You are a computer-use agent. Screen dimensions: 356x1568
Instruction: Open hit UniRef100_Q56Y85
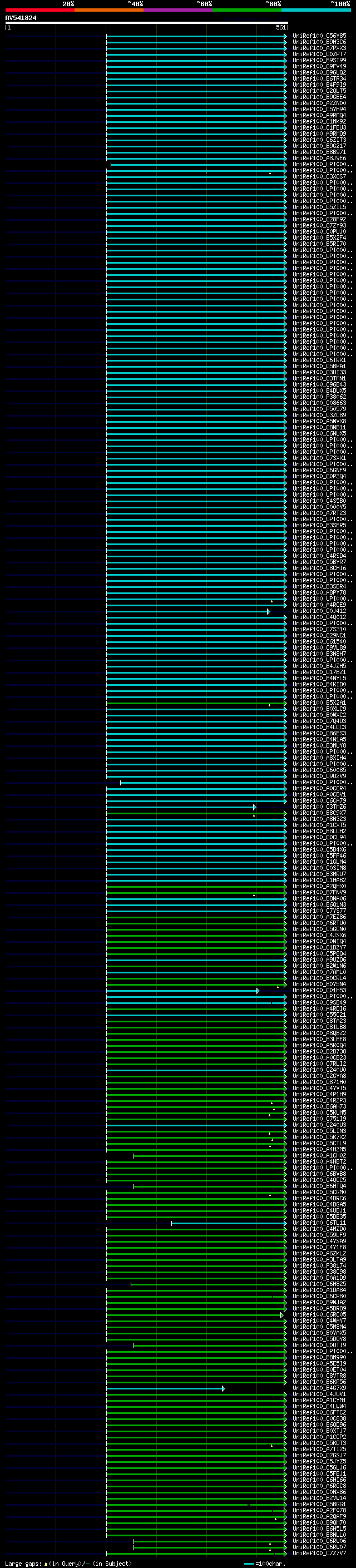(319, 36)
